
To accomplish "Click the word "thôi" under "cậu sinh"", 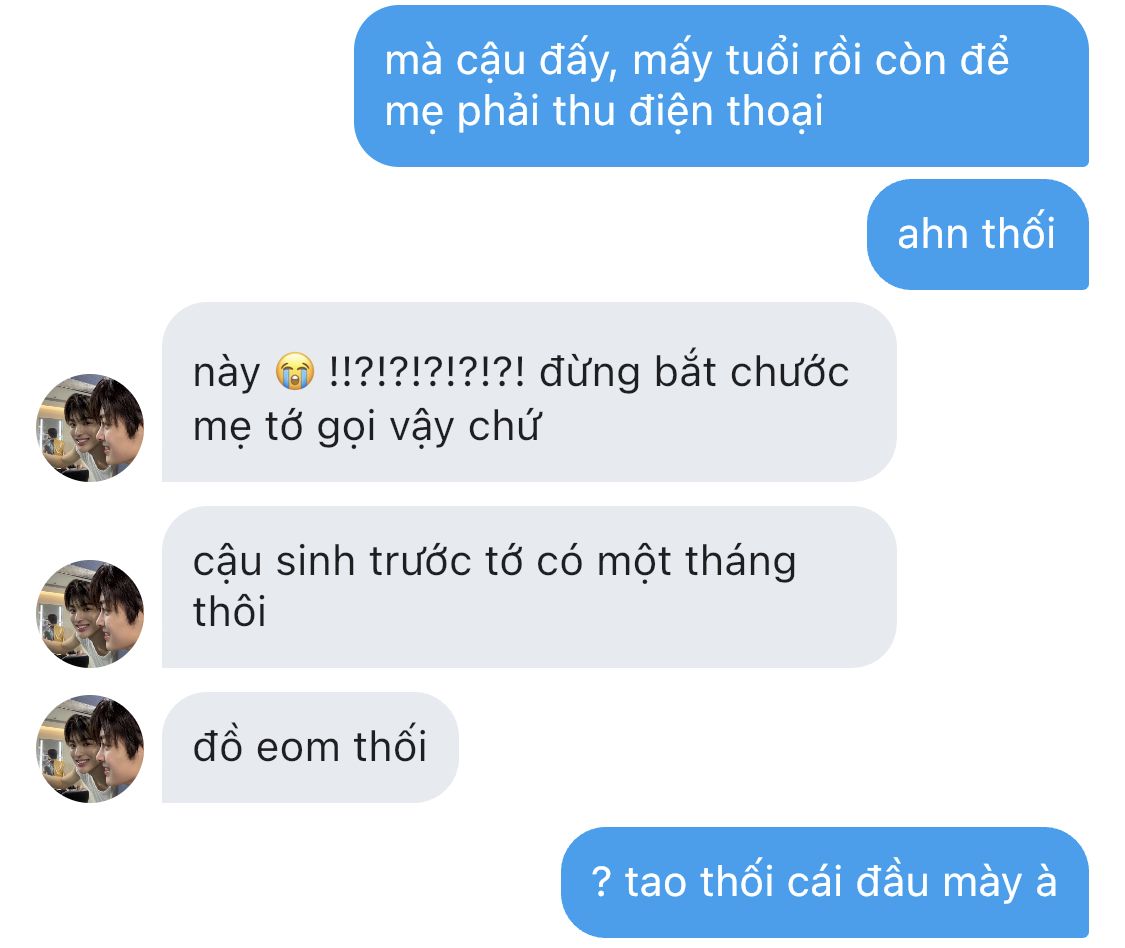I will [230, 612].
